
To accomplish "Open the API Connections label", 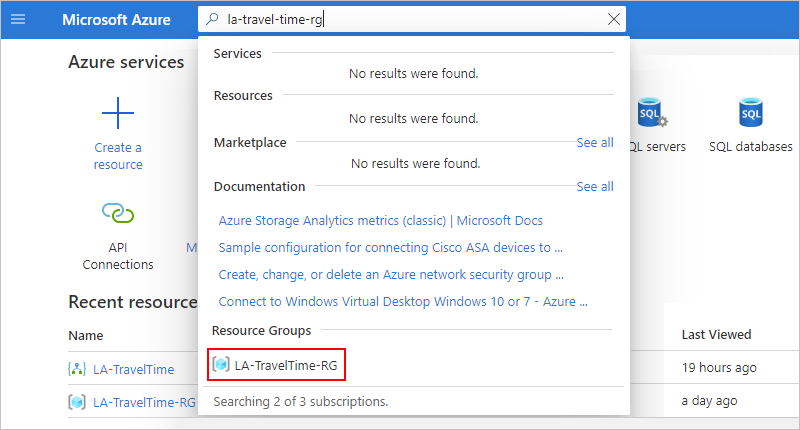I will 118,256.
